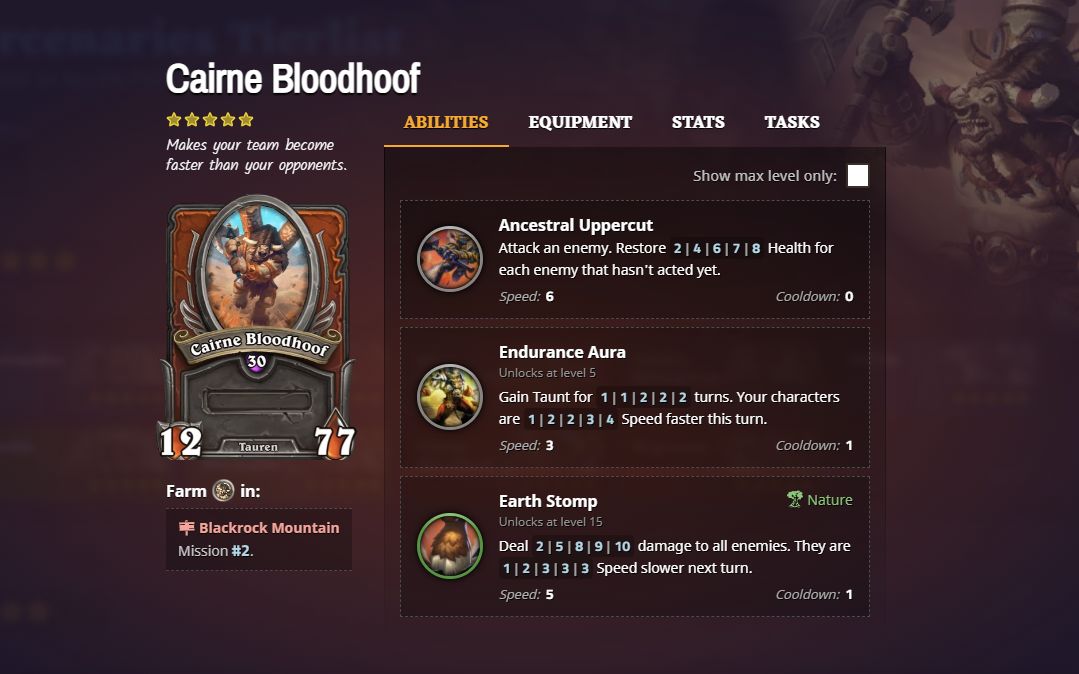
Task: Click the Nature spell school tree icon
Action: 795,499
